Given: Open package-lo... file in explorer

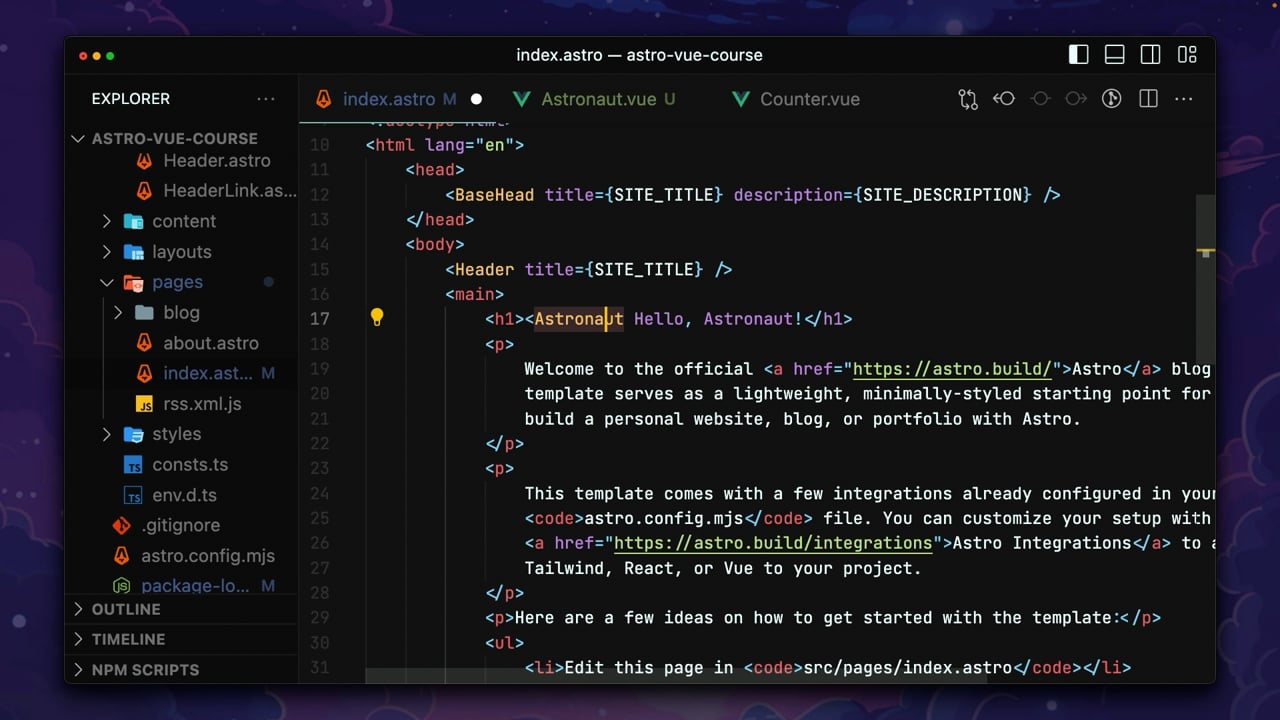Looking at the screenshot, I should click(x=195, y=586).
